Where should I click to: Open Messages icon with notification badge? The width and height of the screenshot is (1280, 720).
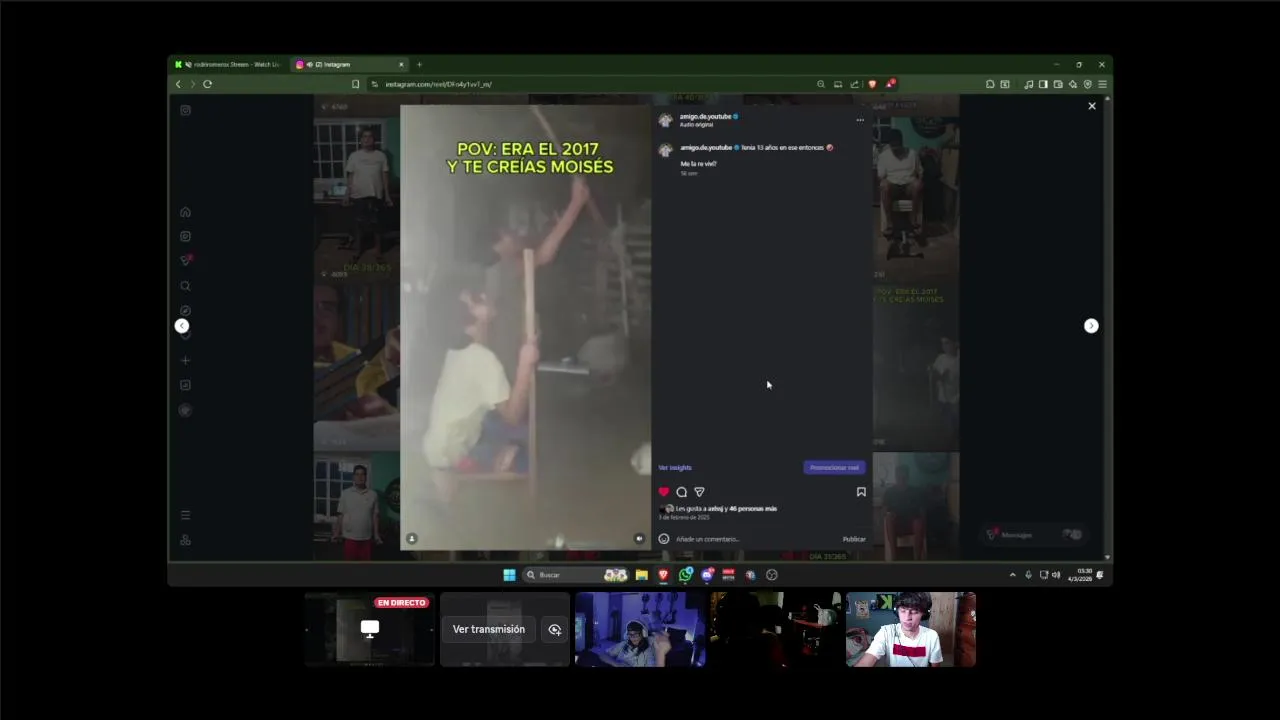pos(185,261)
